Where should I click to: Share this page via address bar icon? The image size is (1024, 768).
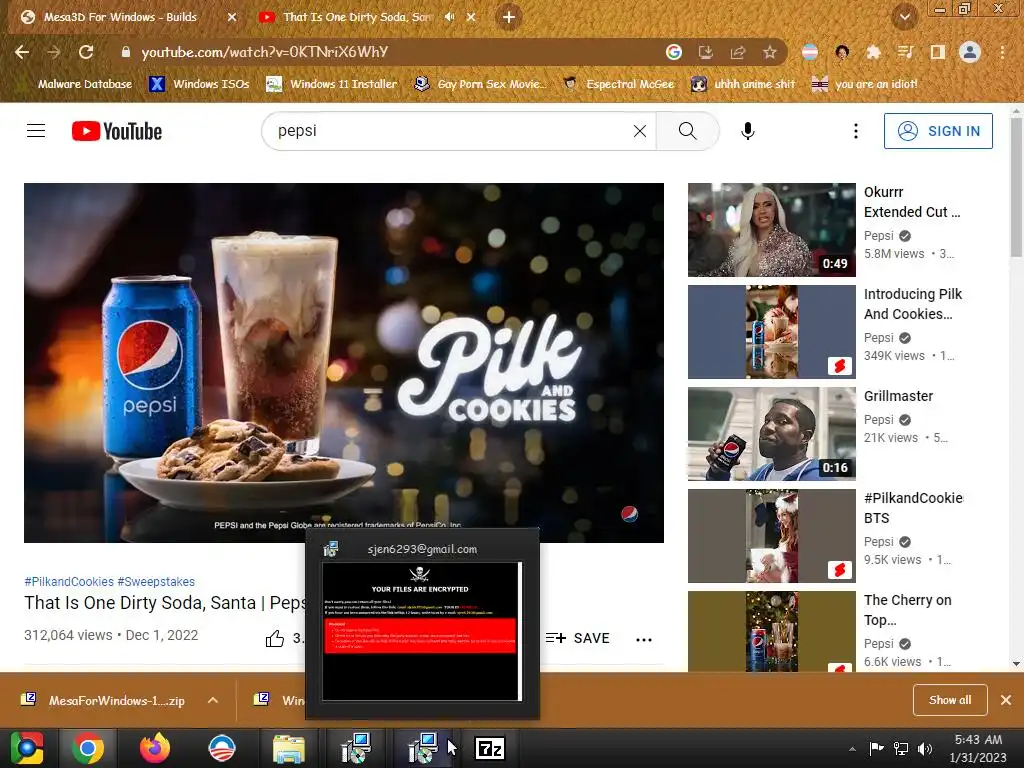coord(738,52)
